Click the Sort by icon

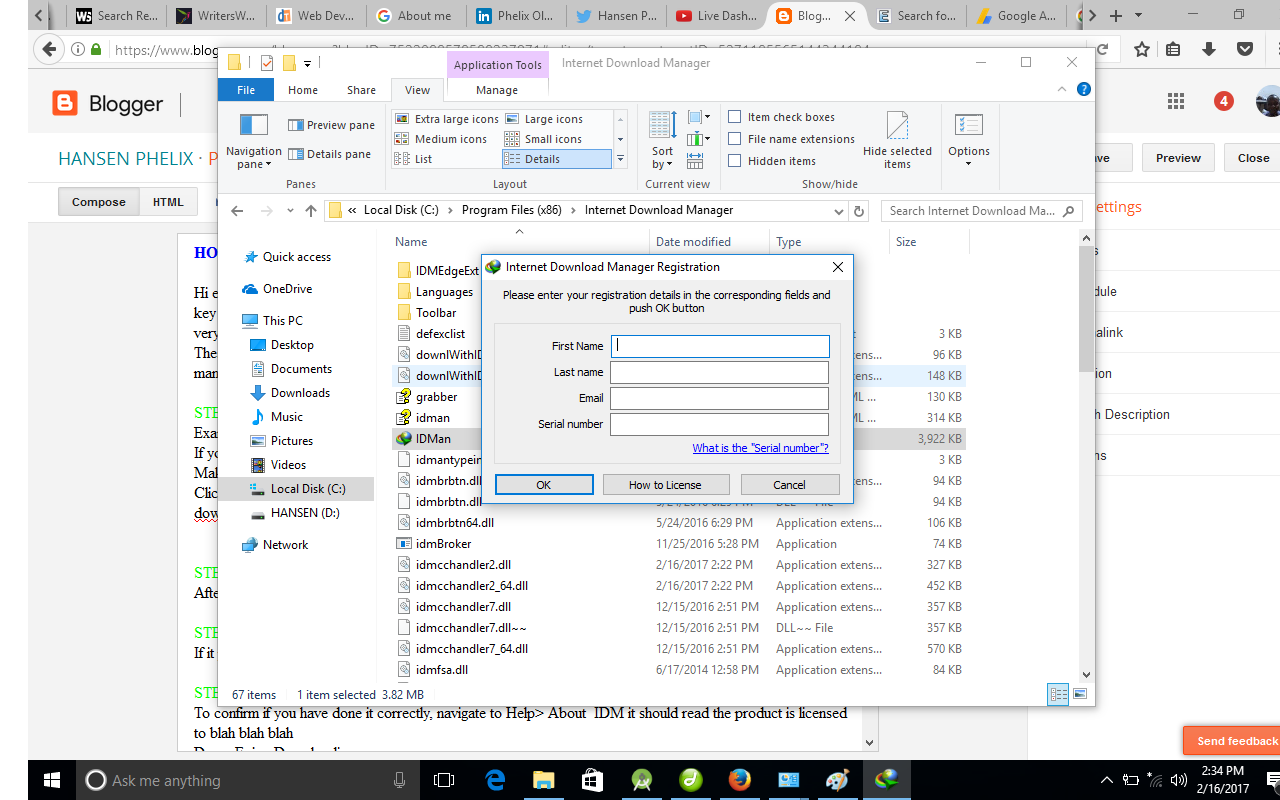(x=662, y=125)
